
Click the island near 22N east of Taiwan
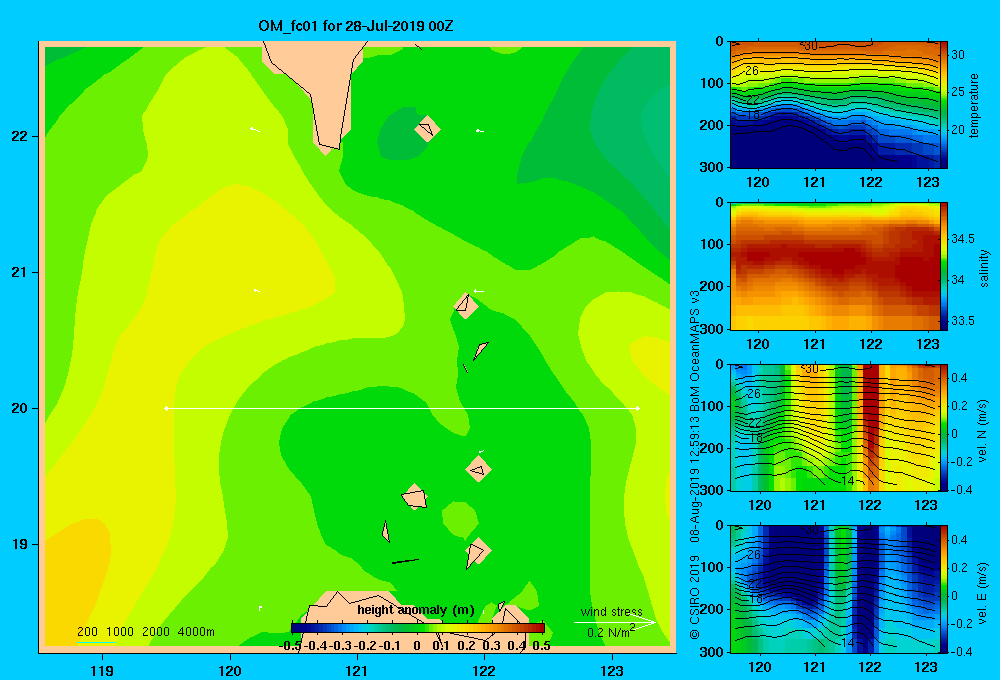tap(427, 128)
